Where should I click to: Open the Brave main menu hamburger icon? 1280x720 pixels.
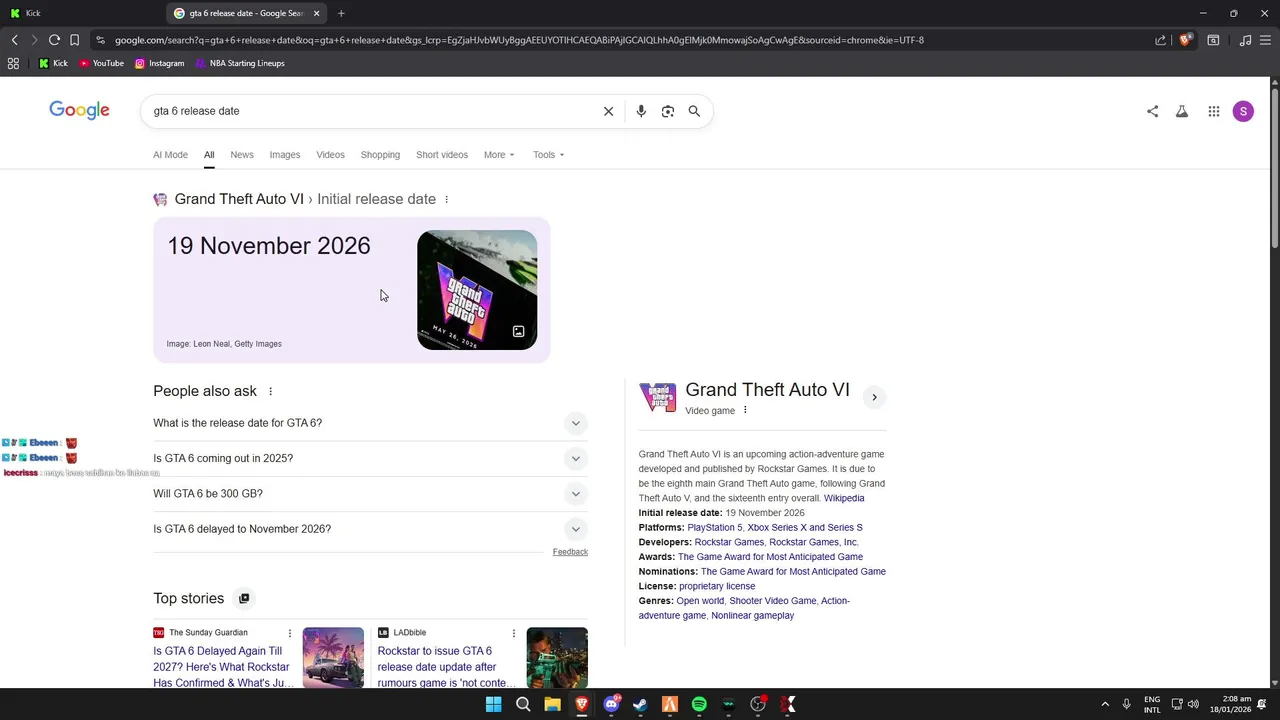coord(1266,40)
